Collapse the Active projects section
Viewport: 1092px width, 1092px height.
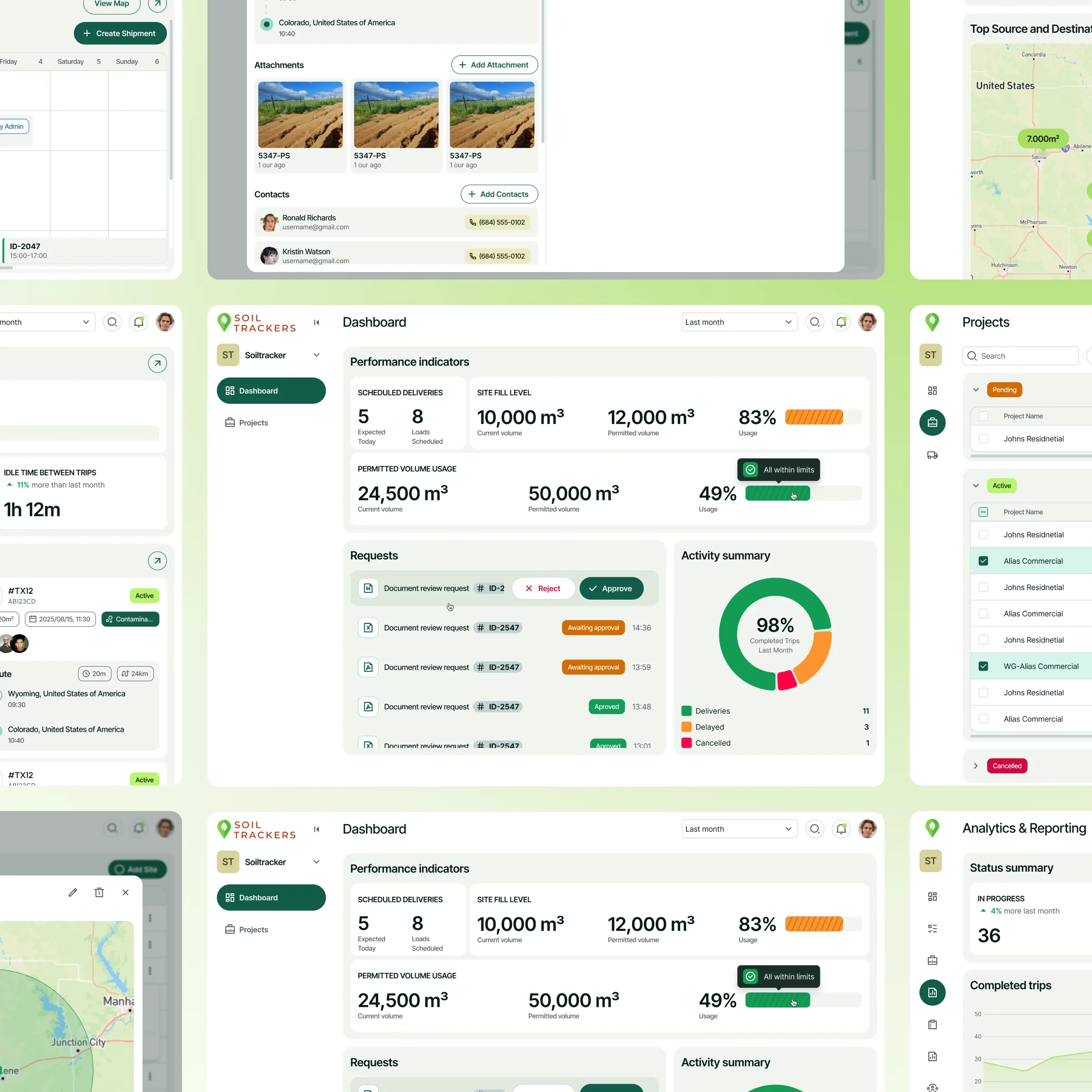coord(976,485)
